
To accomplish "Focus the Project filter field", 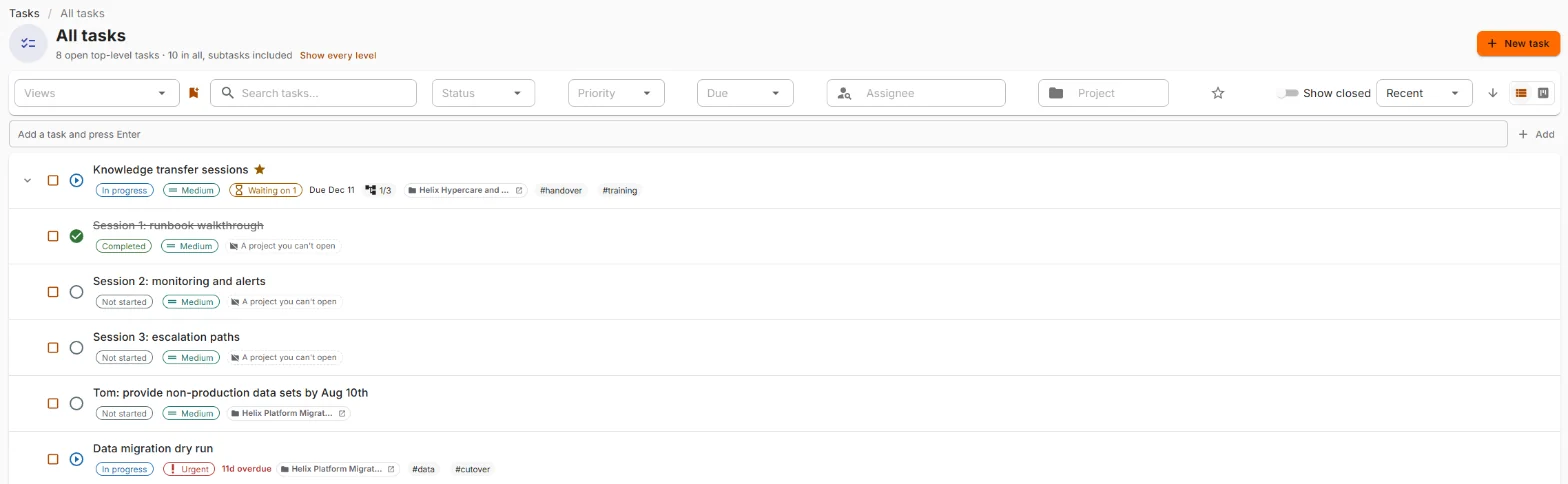I will (1103, 93).
